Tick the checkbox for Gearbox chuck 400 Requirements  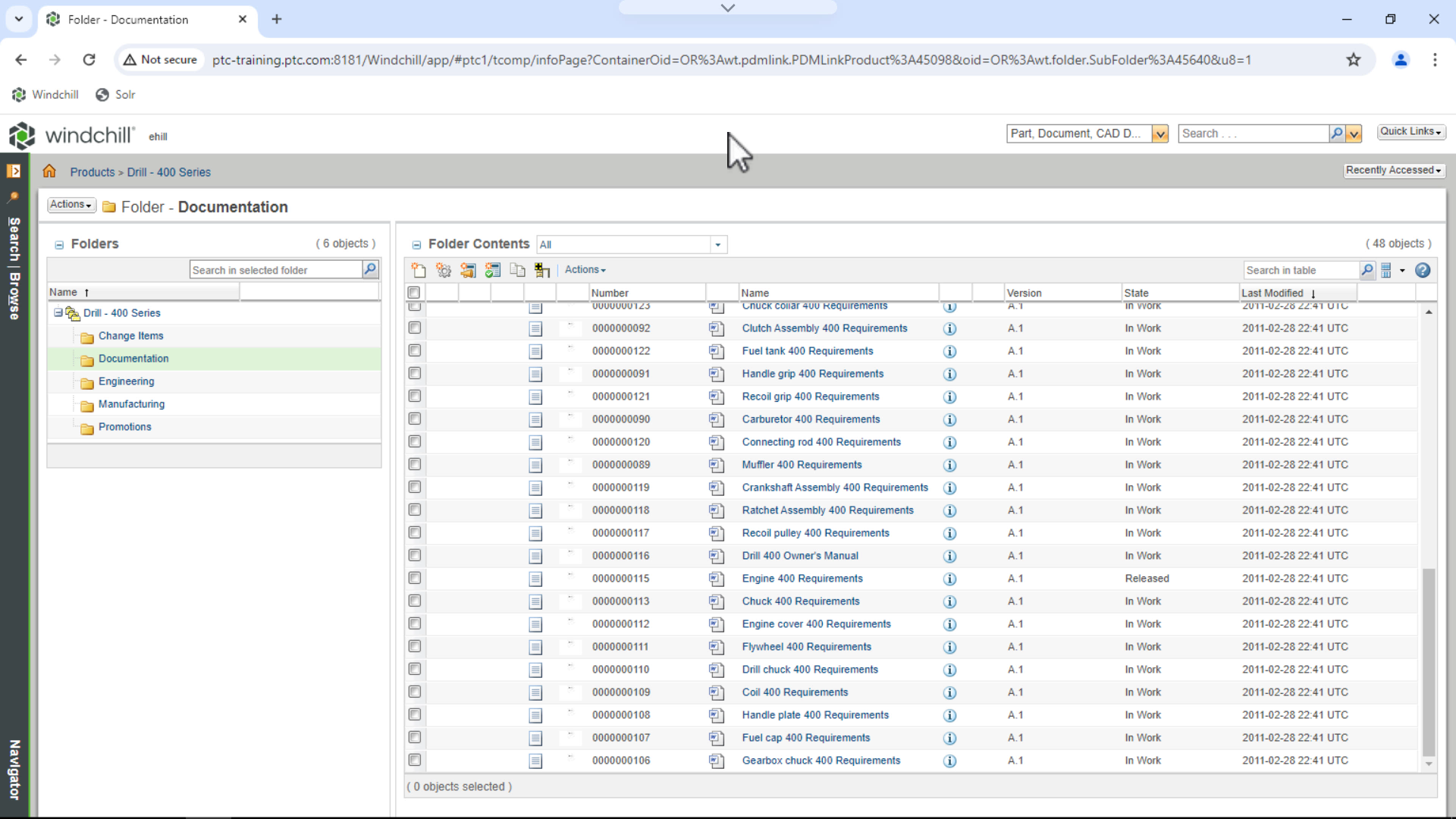[x=415, y=760]
